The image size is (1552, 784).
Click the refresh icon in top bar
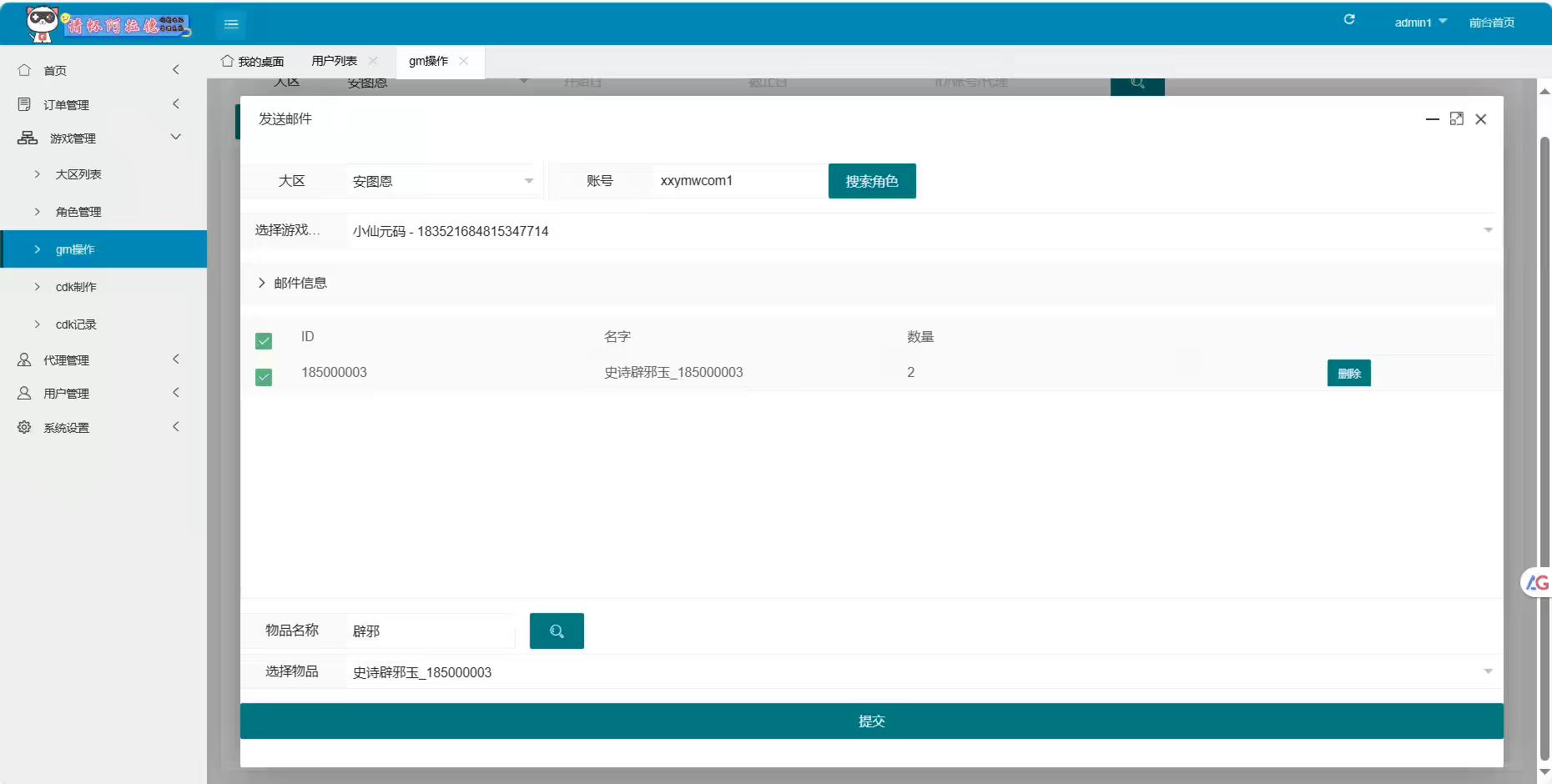[1349, 20]
